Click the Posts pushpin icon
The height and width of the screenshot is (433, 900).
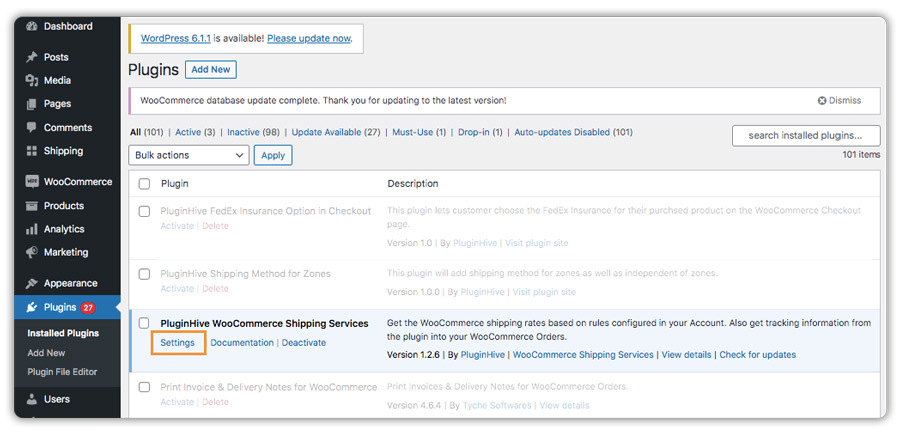32,57
